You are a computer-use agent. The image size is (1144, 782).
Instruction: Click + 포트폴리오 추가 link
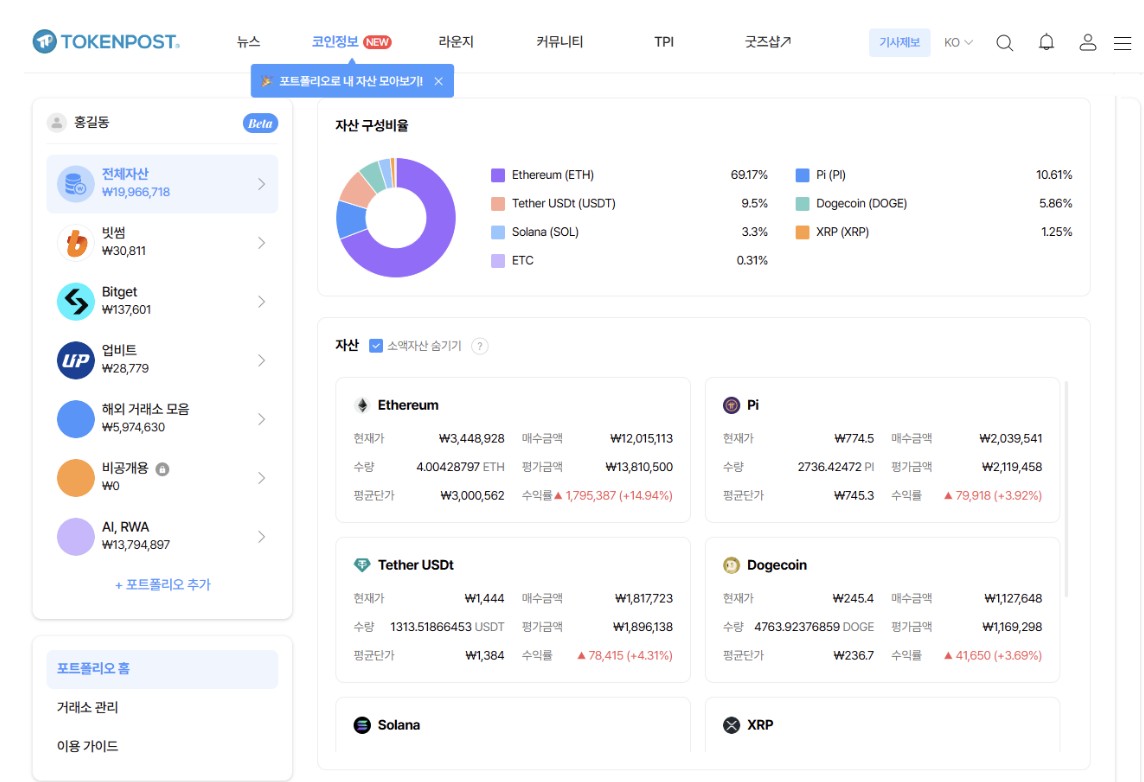tap(163, 584)
